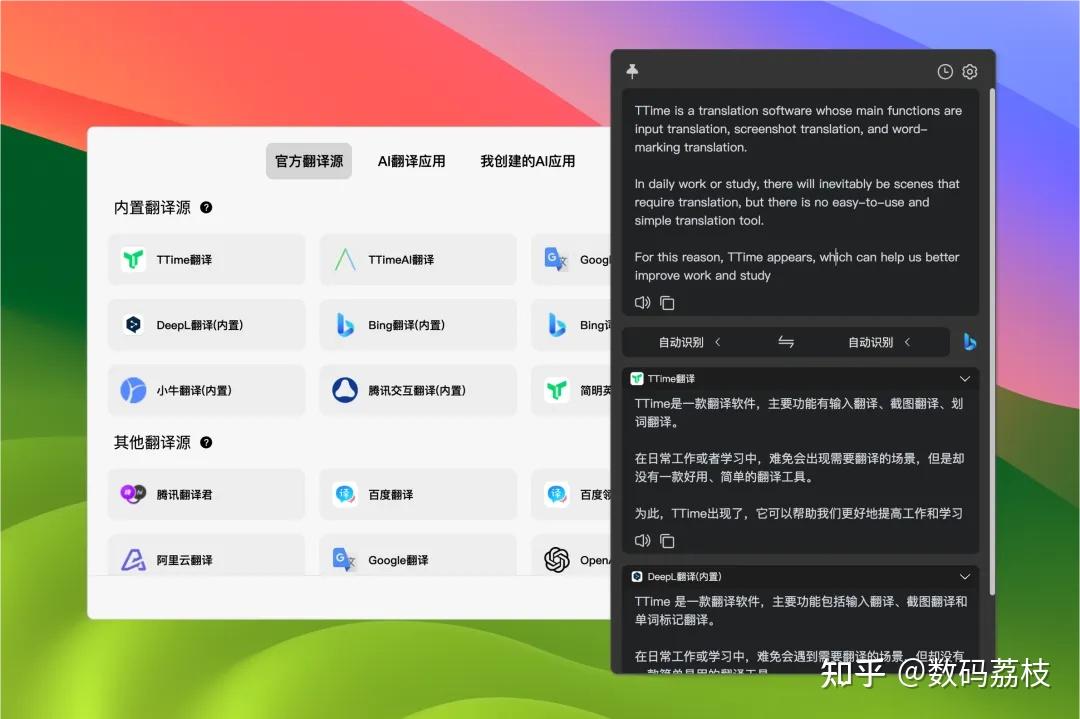Click help icon next to 内置翻译源
Viewport: 1080px width, 719px height.
pos(206,207)
